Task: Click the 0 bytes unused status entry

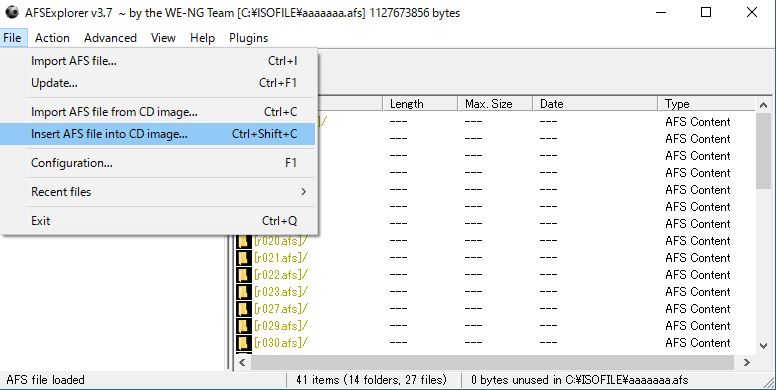Action: tap(580, 380)
